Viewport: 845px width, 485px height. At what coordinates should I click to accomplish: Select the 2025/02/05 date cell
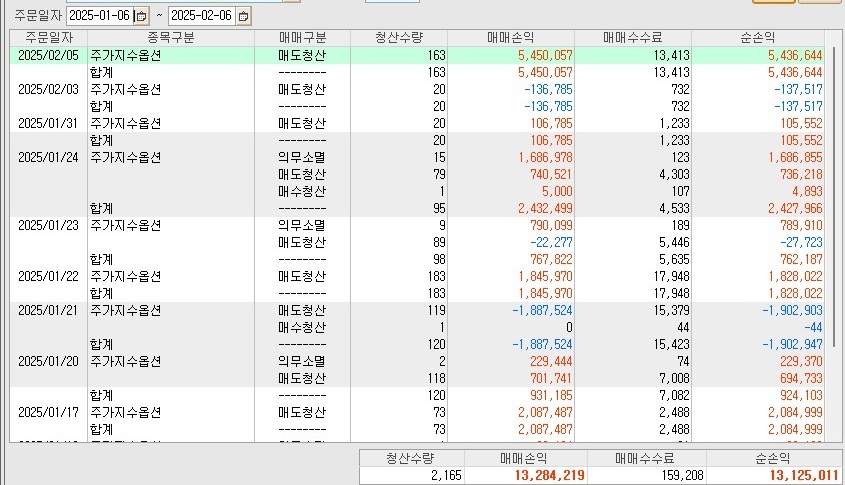coord(49,56)
